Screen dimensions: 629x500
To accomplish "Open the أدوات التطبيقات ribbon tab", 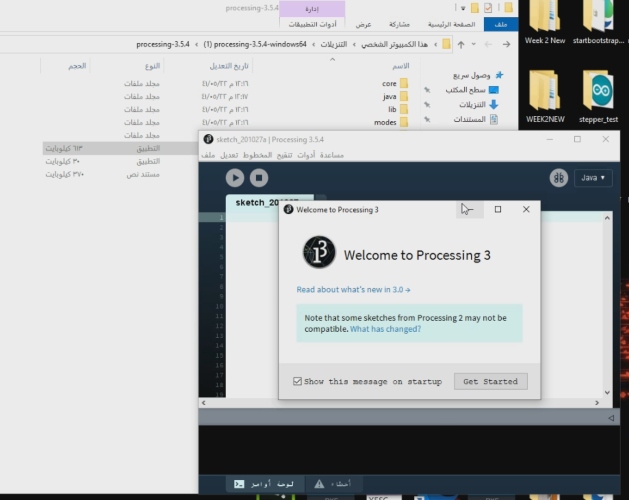I will coord(312,24).
